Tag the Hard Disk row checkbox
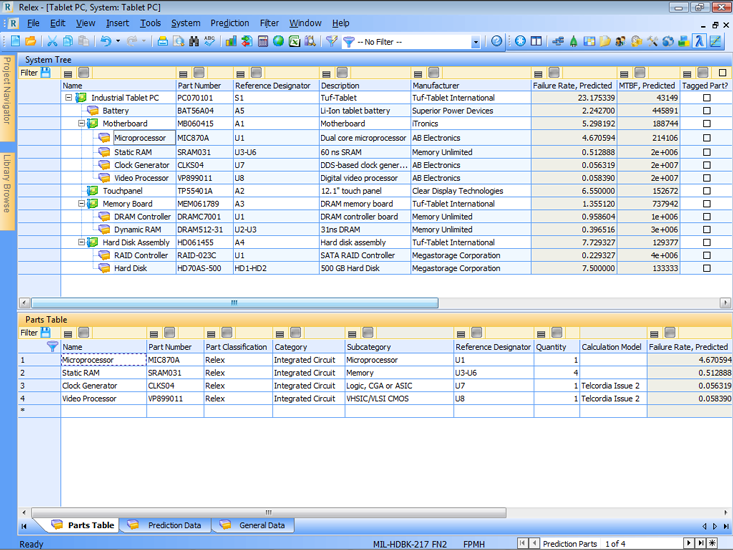The width and height of the screenshot is (733, 550). click(707, 268)
